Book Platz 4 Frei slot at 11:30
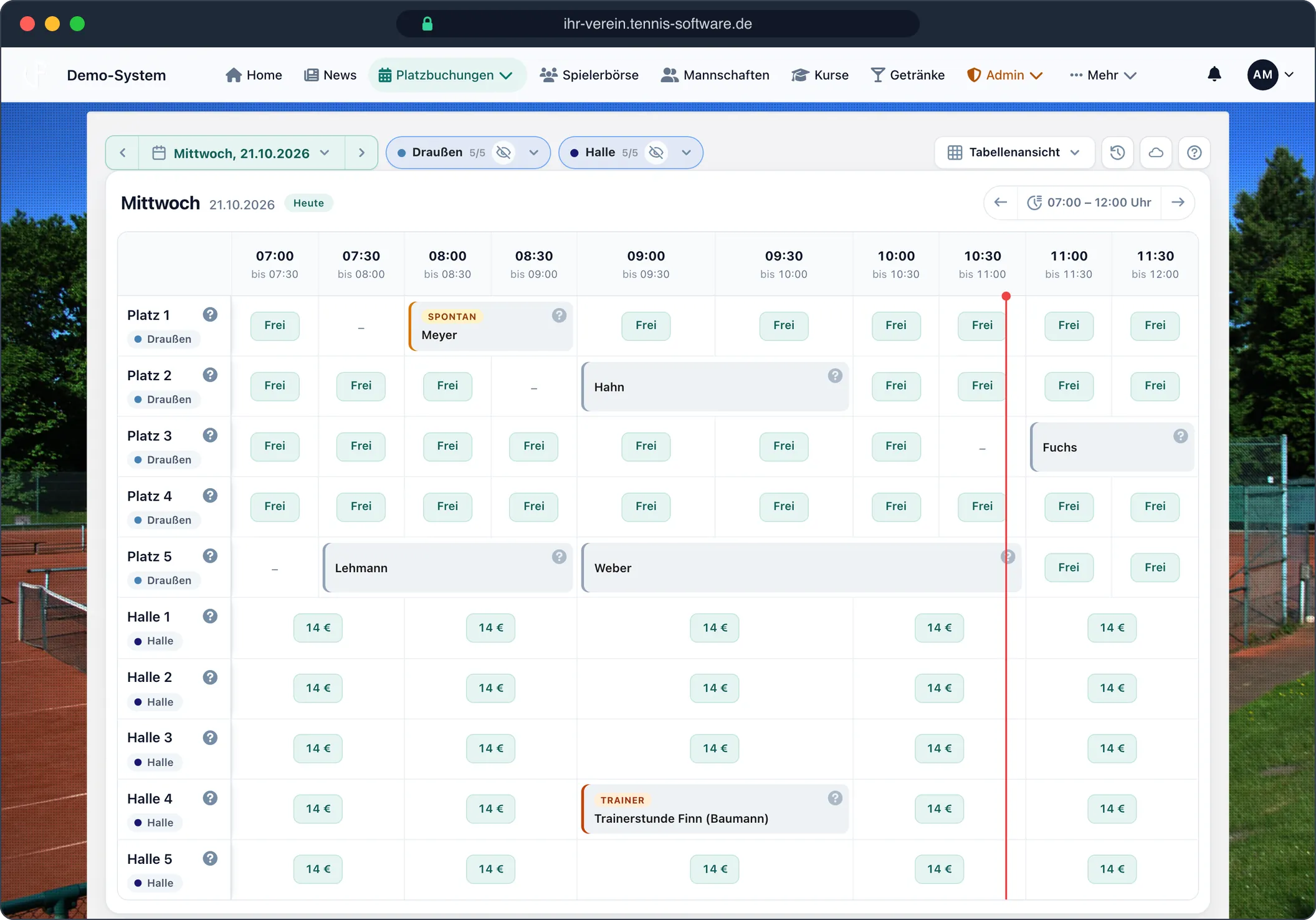 tap(1155, 507)
